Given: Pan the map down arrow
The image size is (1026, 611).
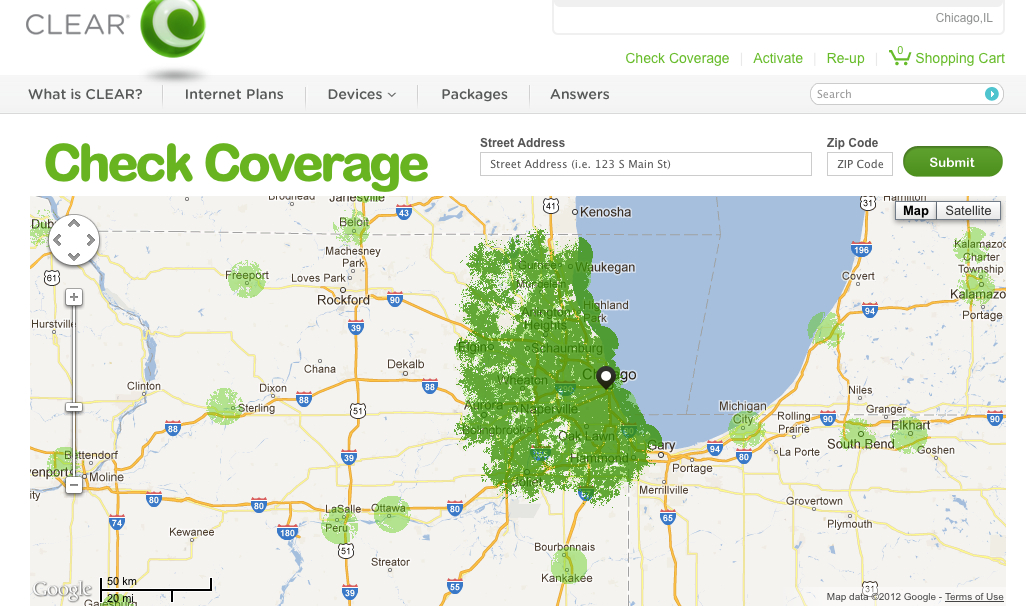Looking at the screenshot, I should (74, 256).
